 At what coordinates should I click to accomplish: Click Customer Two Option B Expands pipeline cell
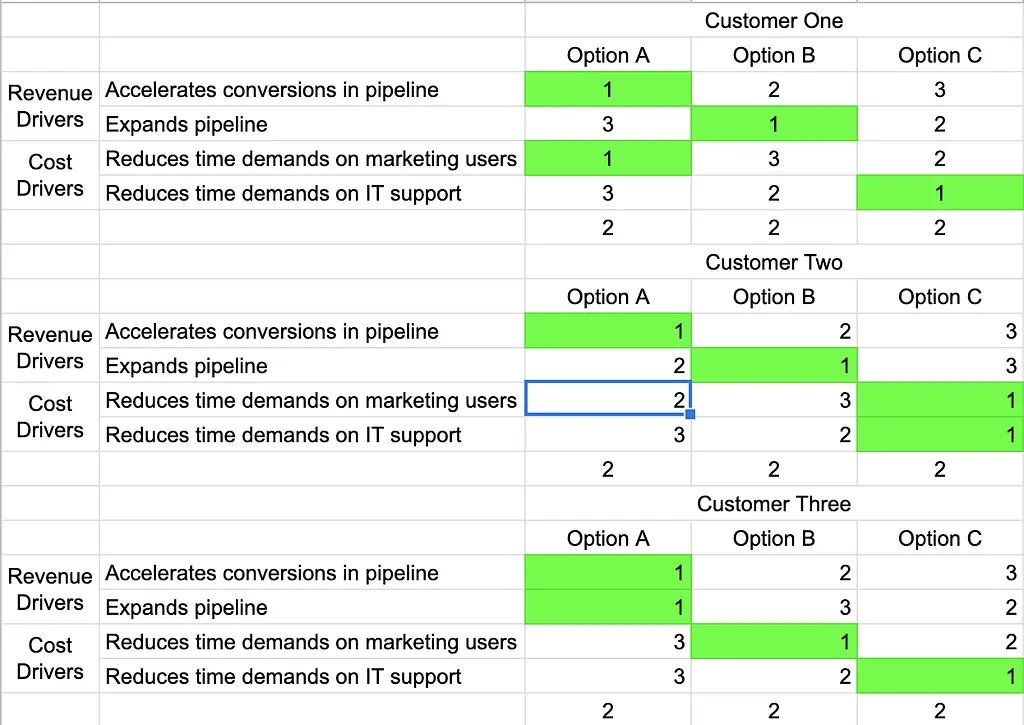pyautogui.click(x=774, y=365)
